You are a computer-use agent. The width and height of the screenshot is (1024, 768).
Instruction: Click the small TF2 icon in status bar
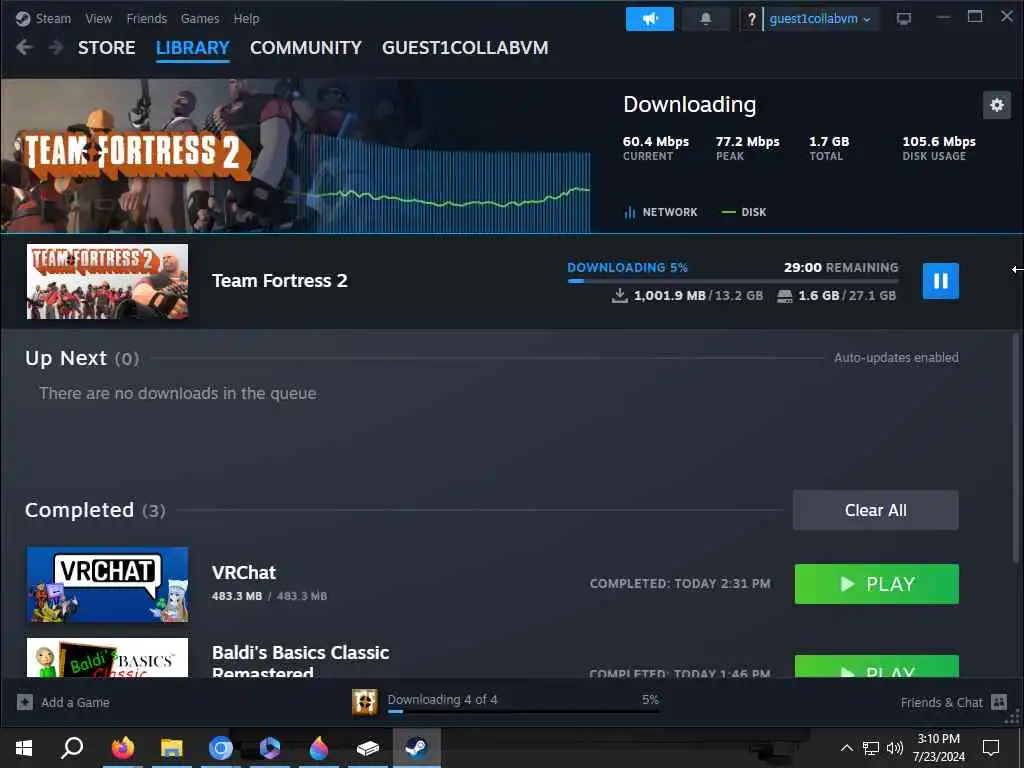pyautogui.click(x=364, y=702)
